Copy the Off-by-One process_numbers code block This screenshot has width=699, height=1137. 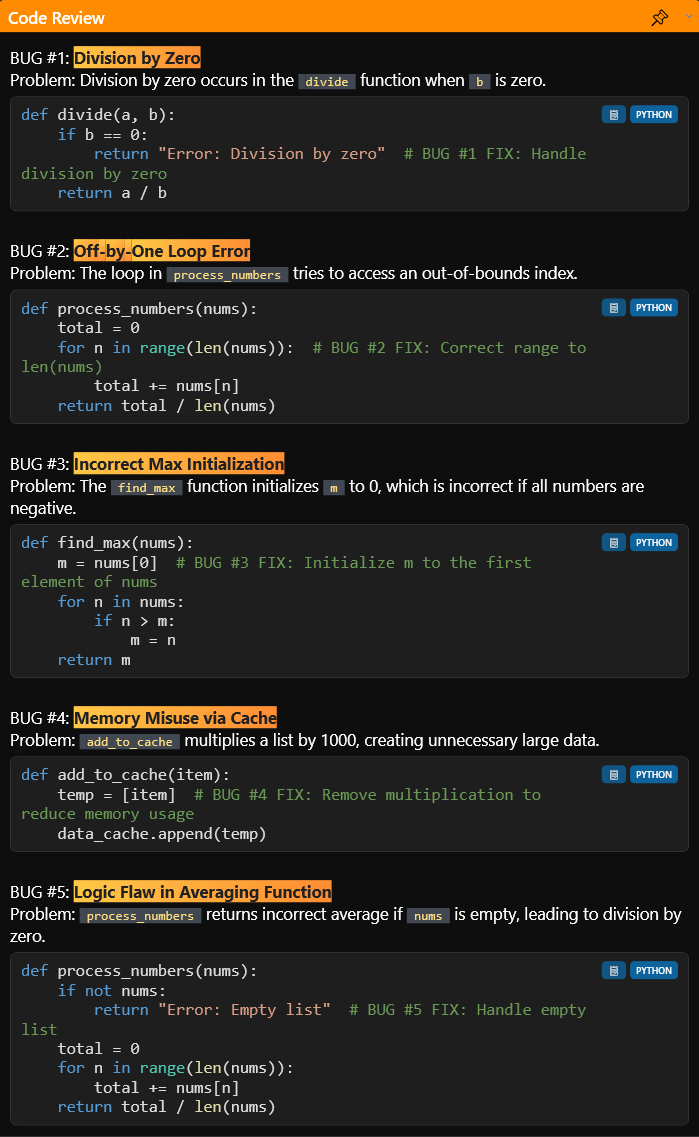pos(613,307)
